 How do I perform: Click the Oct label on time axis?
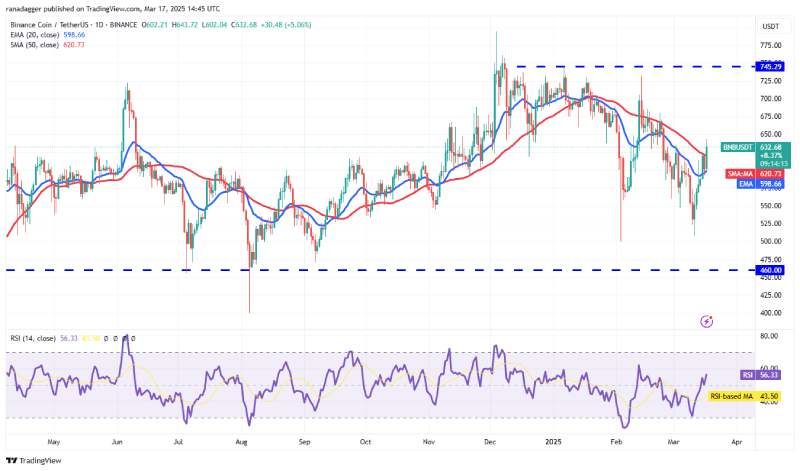[x=365, y=442]
